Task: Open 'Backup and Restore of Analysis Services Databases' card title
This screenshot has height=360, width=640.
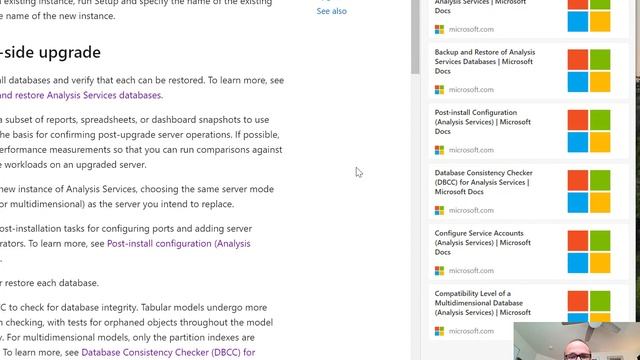Action: click(484, 62)
